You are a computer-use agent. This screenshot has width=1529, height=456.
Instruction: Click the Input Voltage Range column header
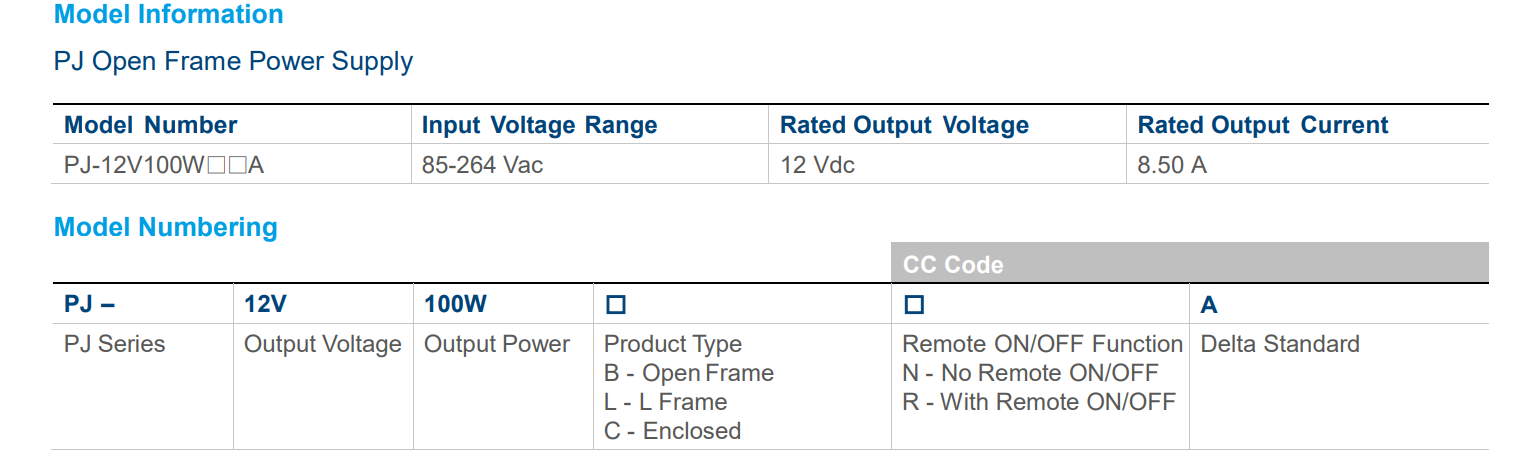(539, 125)
